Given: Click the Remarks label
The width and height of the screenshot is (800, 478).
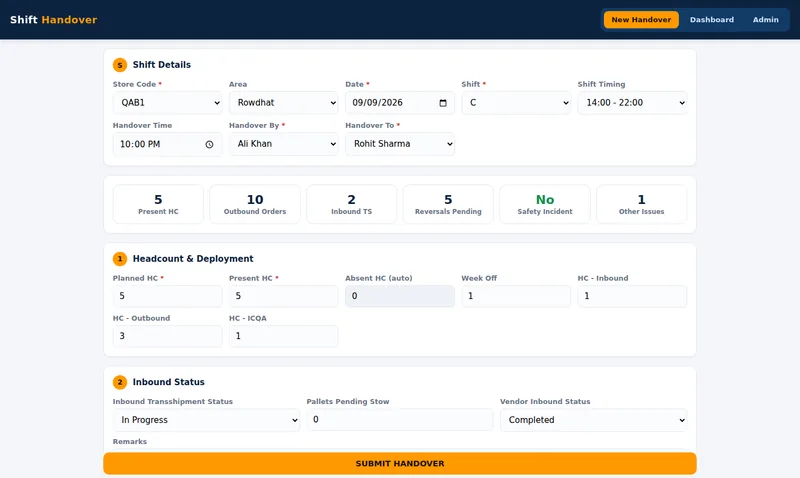Looking at the screenshot, I should pos(130,442).
